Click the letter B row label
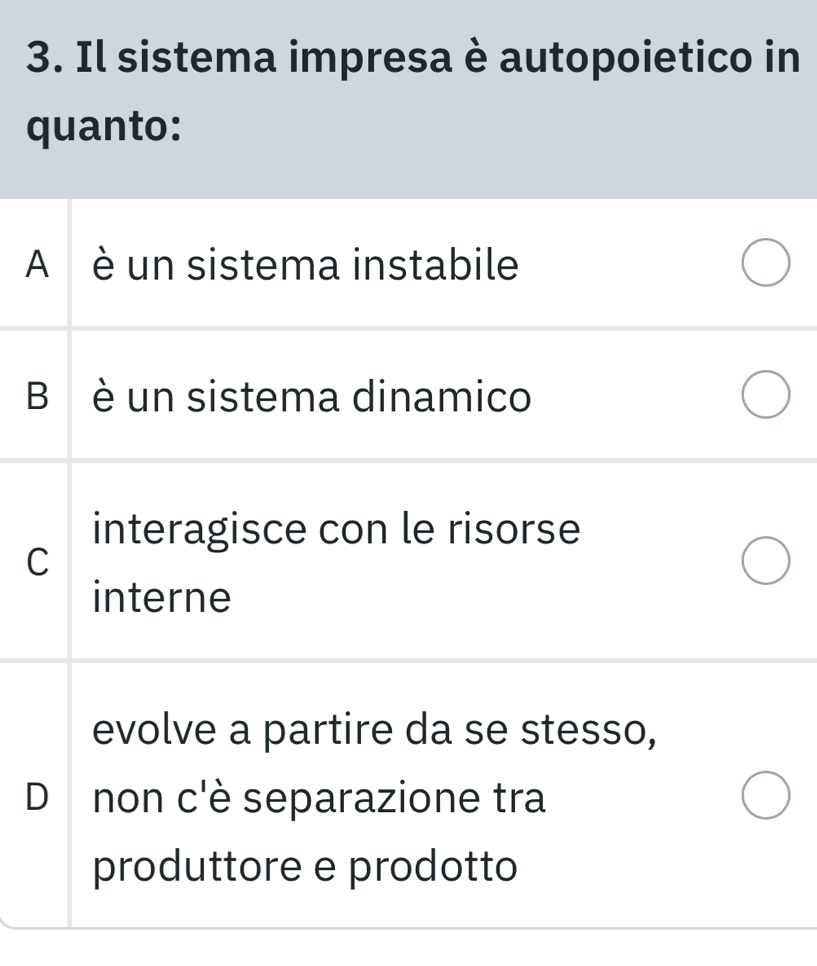This screenshot has width=817, height=966. (37, 397)
